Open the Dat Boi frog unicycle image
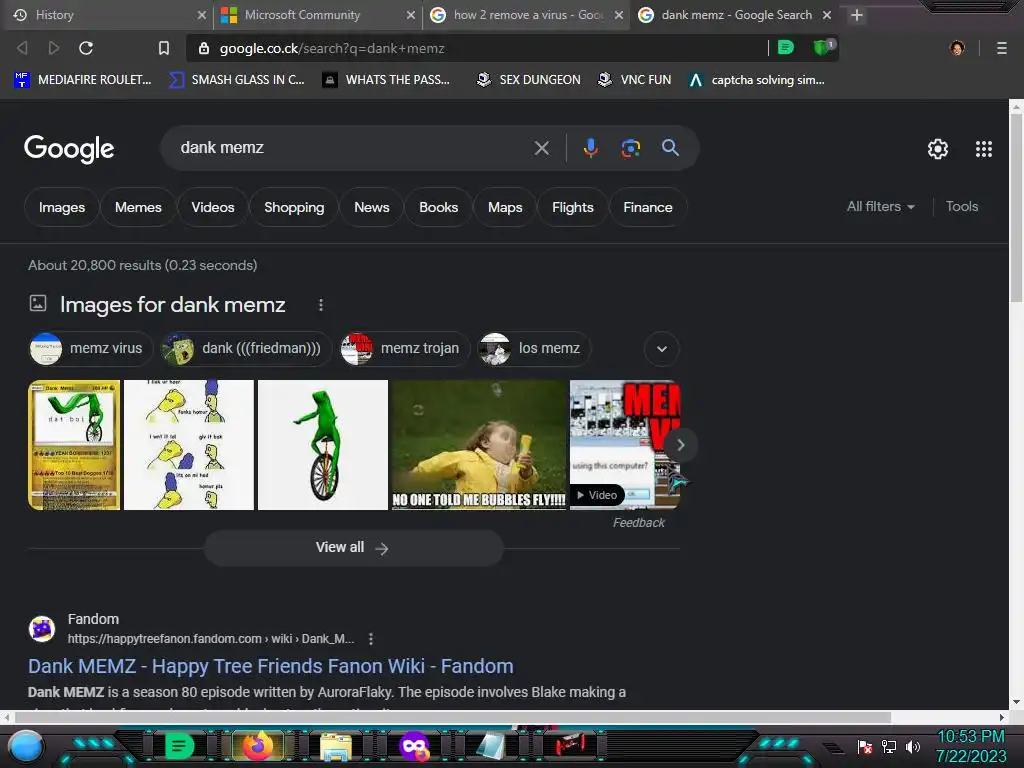Screen dimensions: 1024x768 323,445
